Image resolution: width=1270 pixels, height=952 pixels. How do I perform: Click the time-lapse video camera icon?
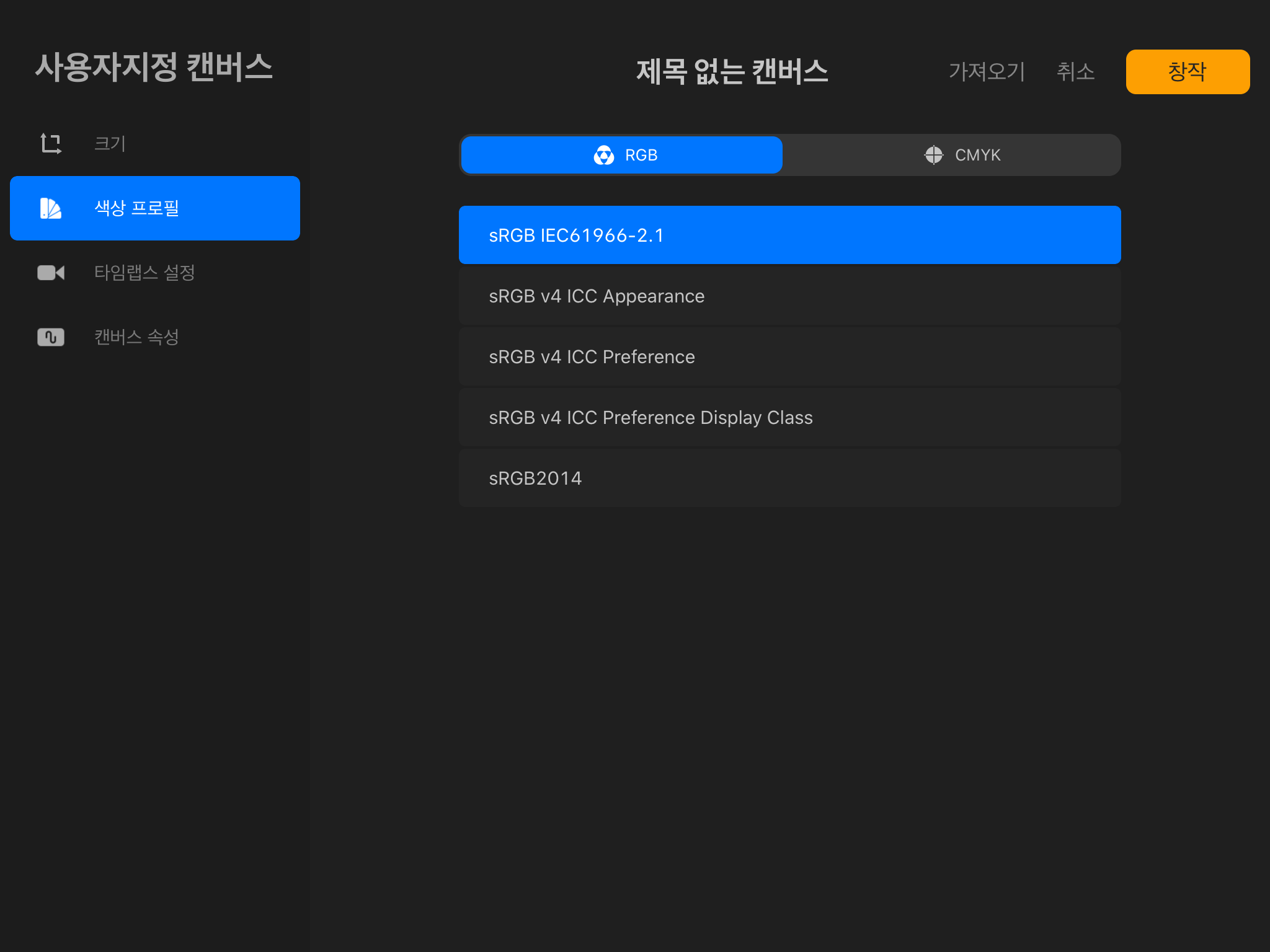point(51,273)
